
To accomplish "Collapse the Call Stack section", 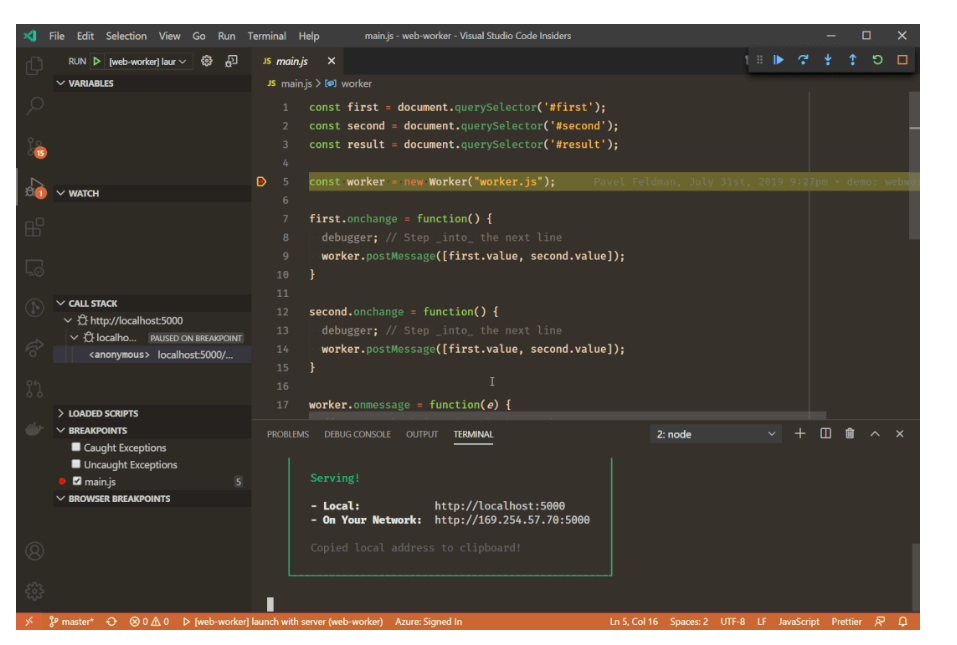I will (153, 303).
